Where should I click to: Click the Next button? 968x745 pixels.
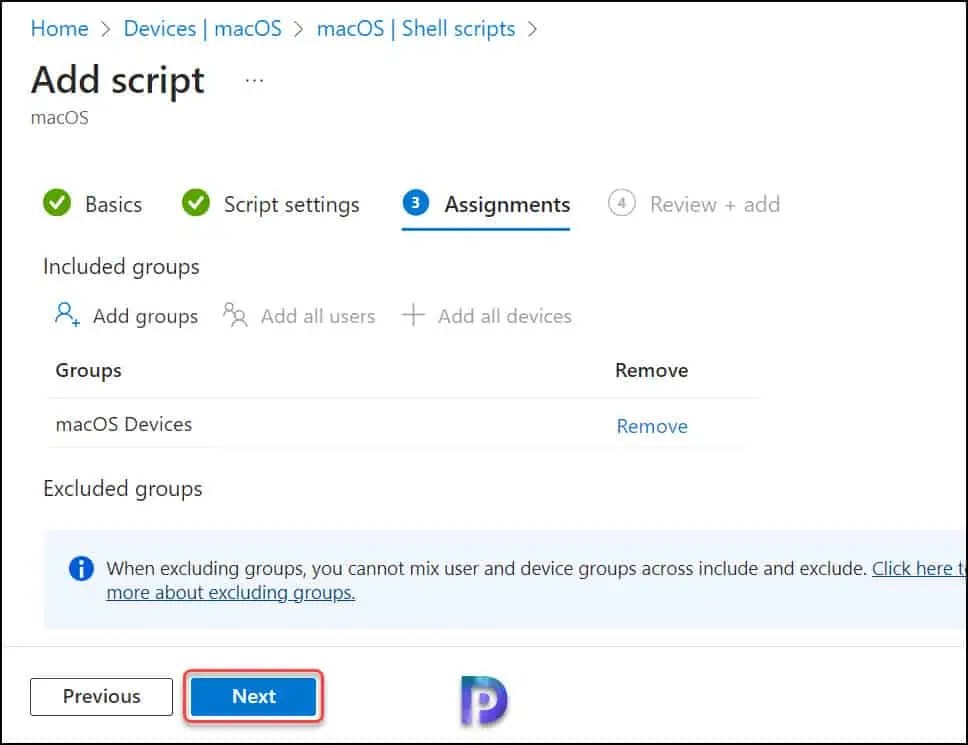253,696
